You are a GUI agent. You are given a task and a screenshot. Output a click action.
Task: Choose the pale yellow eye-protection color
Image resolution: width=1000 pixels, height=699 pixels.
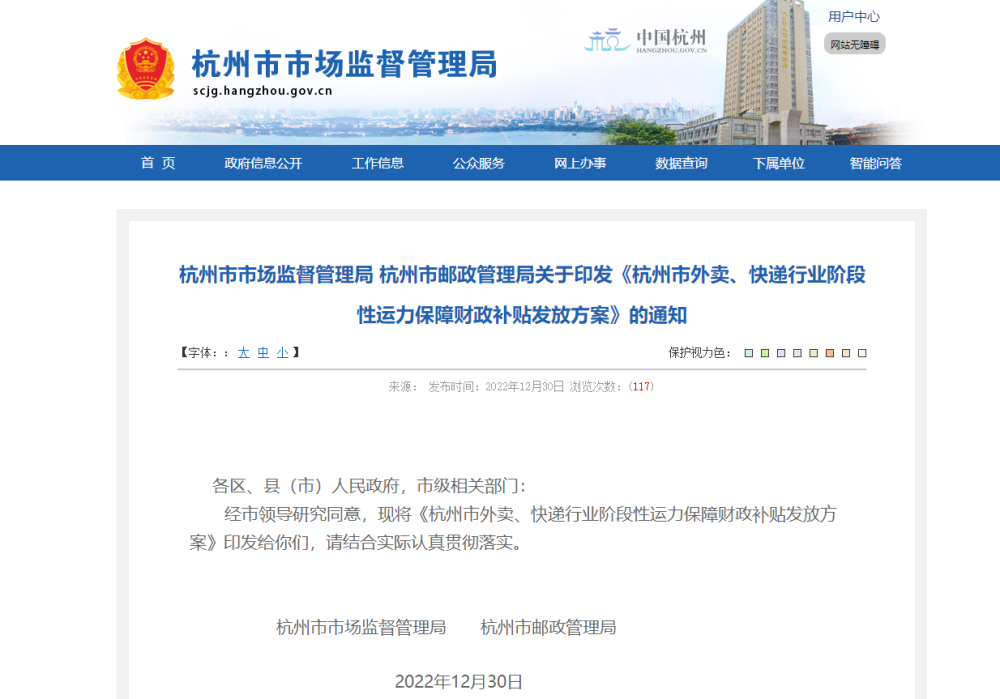tap(813, 353)
